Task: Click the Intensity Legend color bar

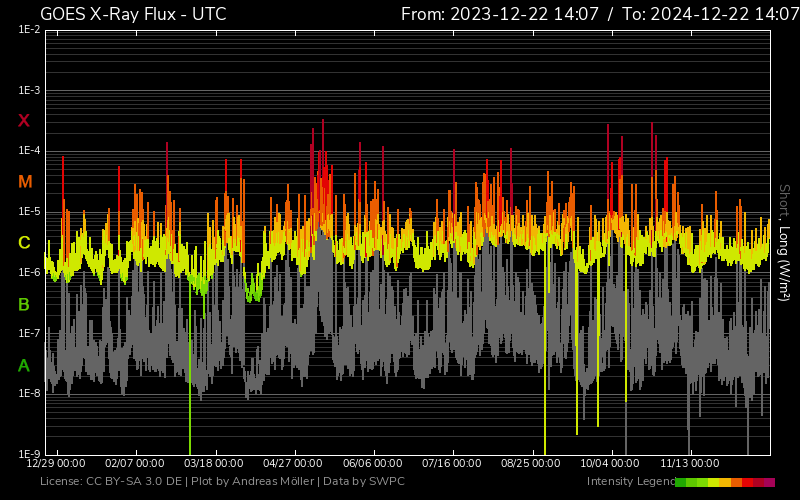Action: coord(725,482)
